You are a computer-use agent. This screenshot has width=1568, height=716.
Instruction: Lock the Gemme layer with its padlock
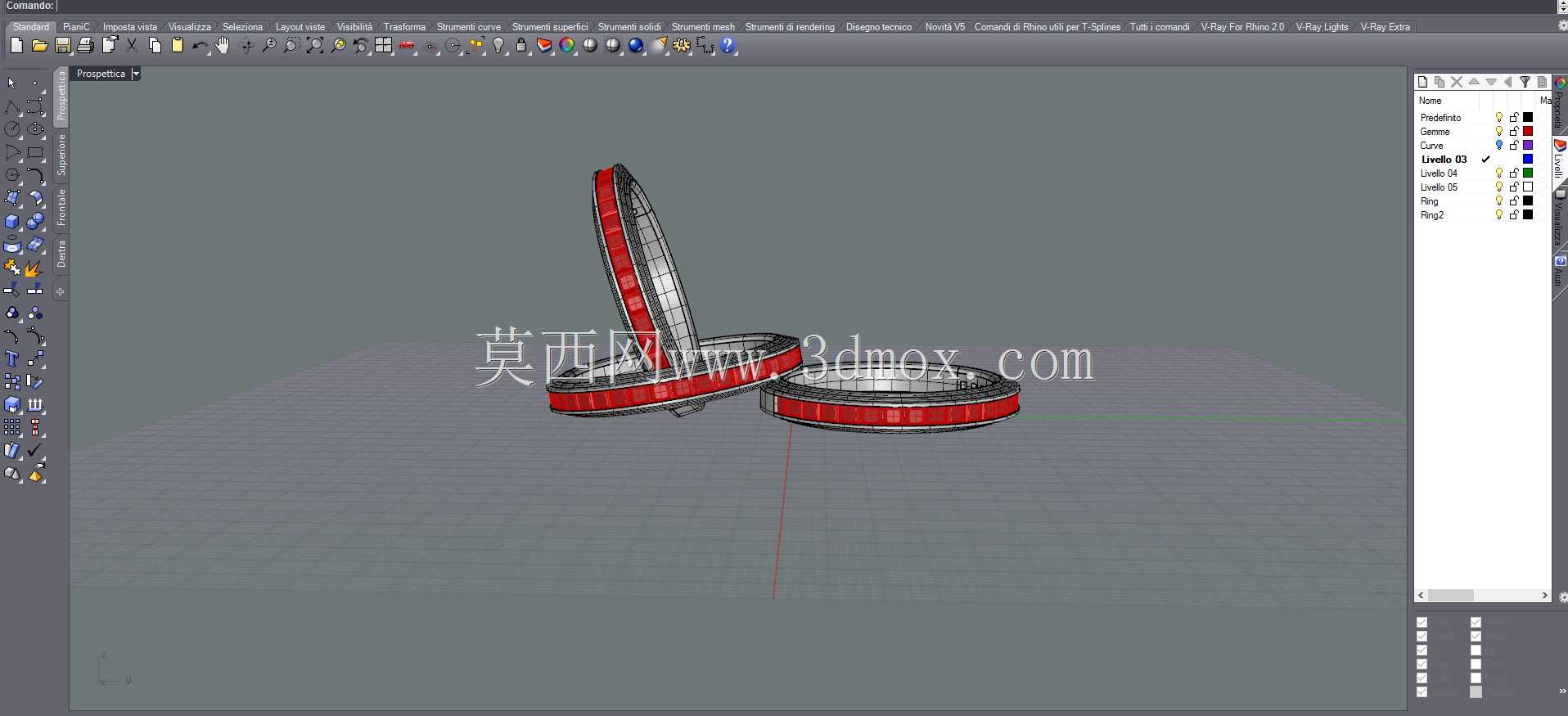[x=1514, y=132]
